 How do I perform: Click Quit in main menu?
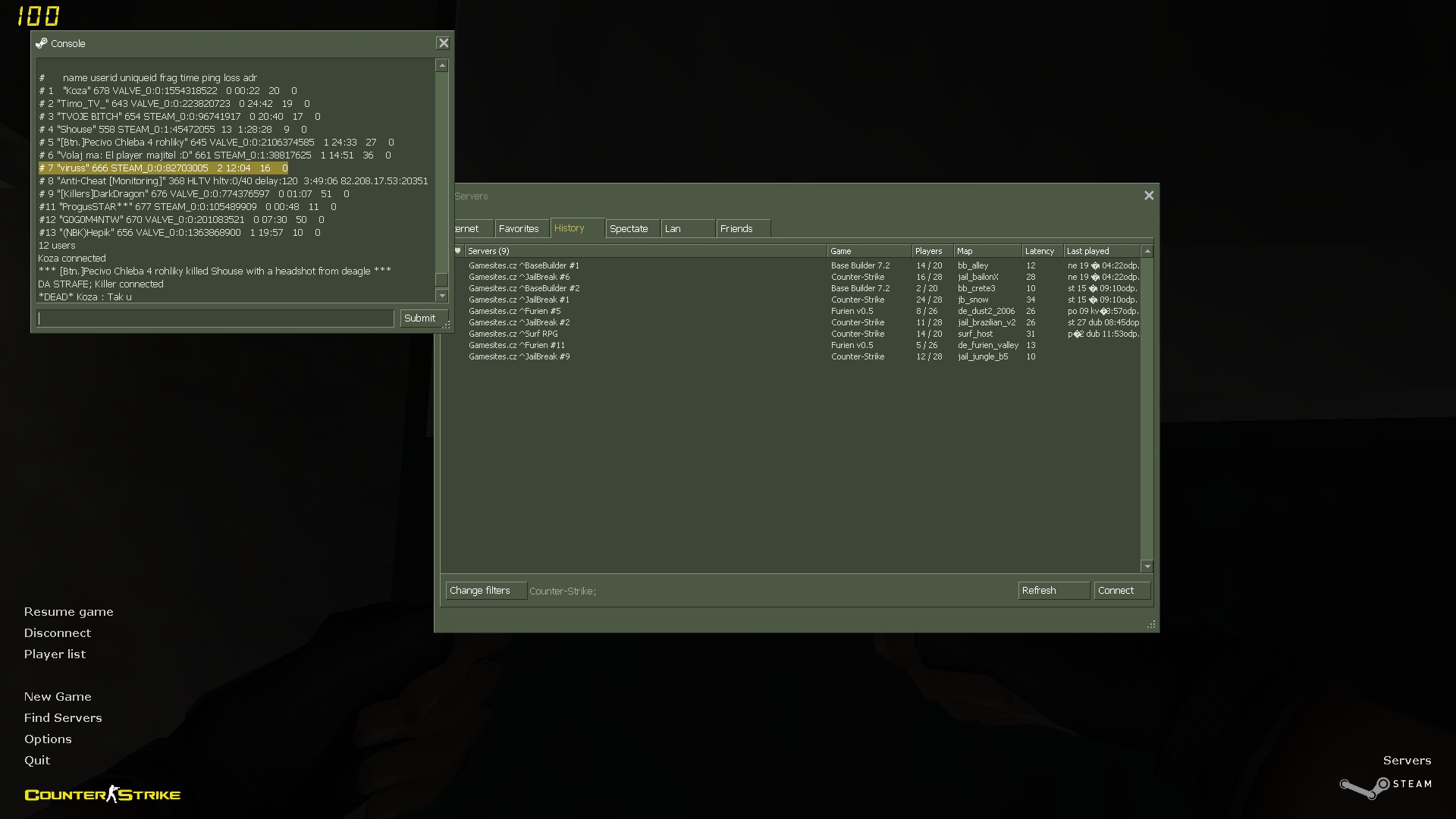point(37,761)
